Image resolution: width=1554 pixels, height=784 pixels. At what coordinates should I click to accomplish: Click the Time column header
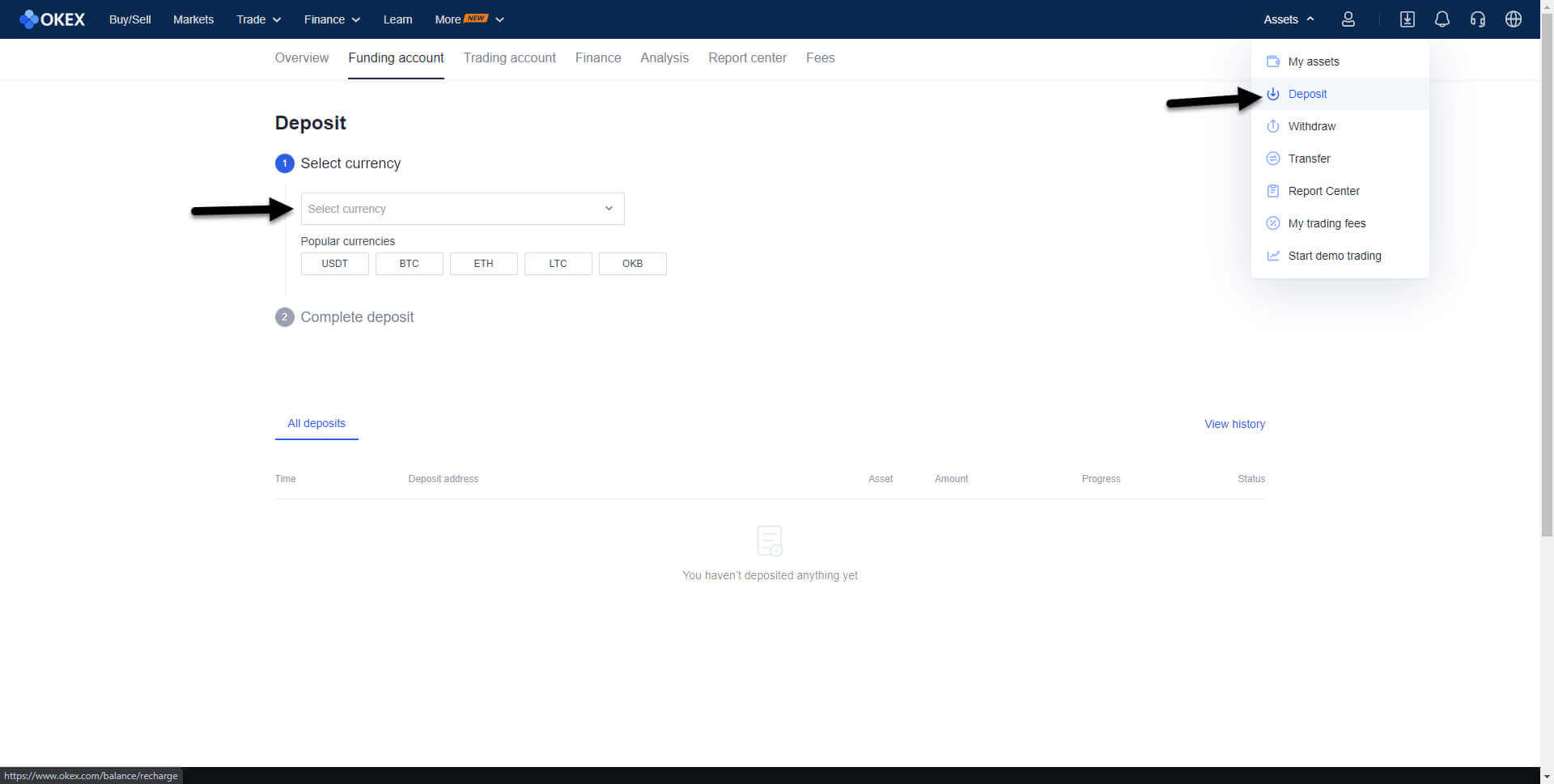click(285, 479)
